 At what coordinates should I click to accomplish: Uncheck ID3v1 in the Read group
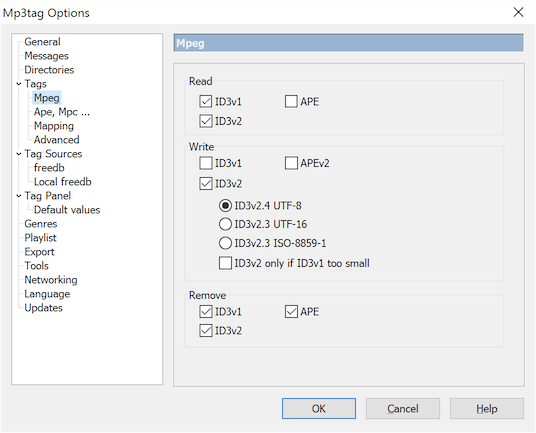(205, 102)
